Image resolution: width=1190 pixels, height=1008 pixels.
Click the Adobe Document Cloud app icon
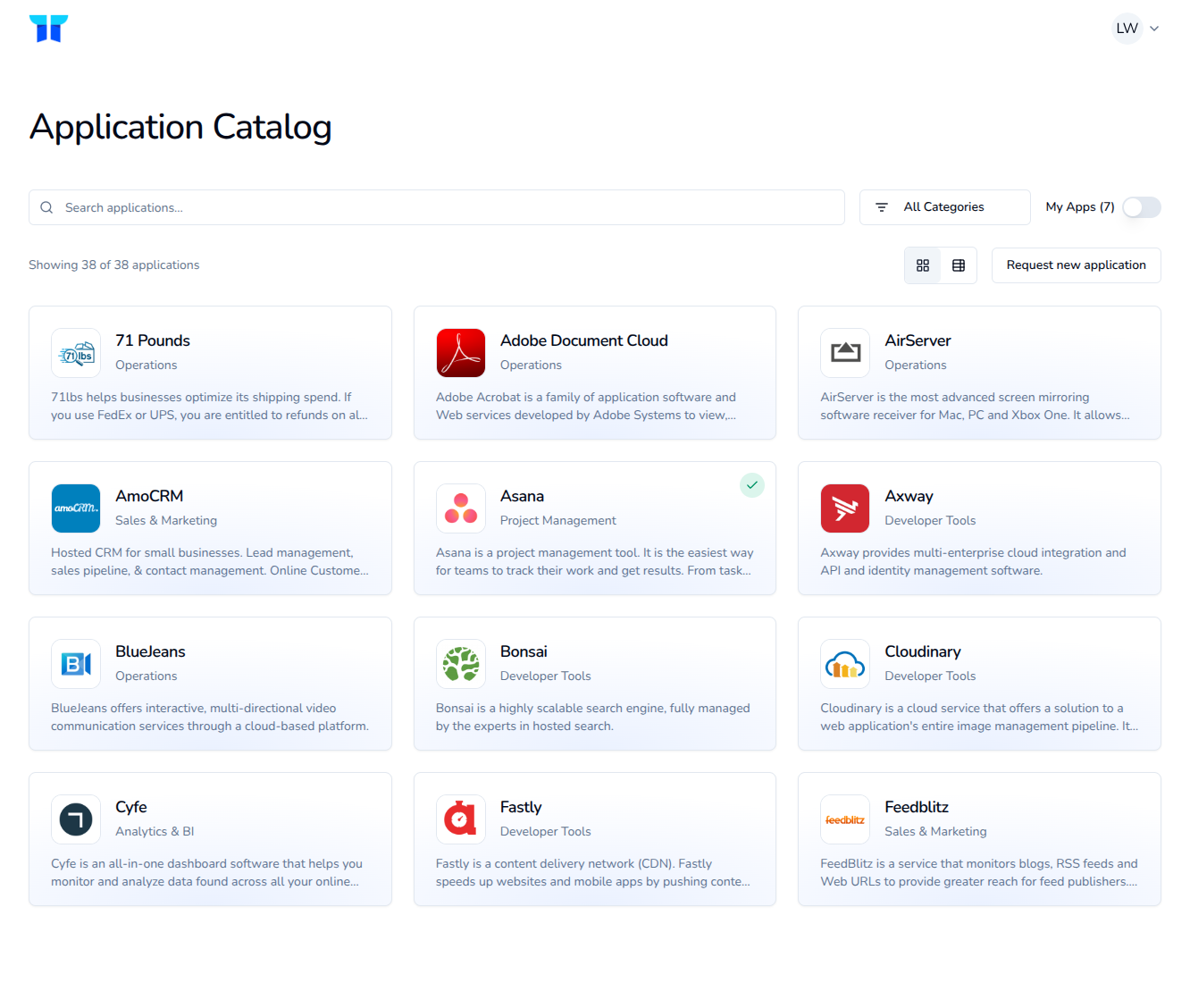click(x=461, y=353)
